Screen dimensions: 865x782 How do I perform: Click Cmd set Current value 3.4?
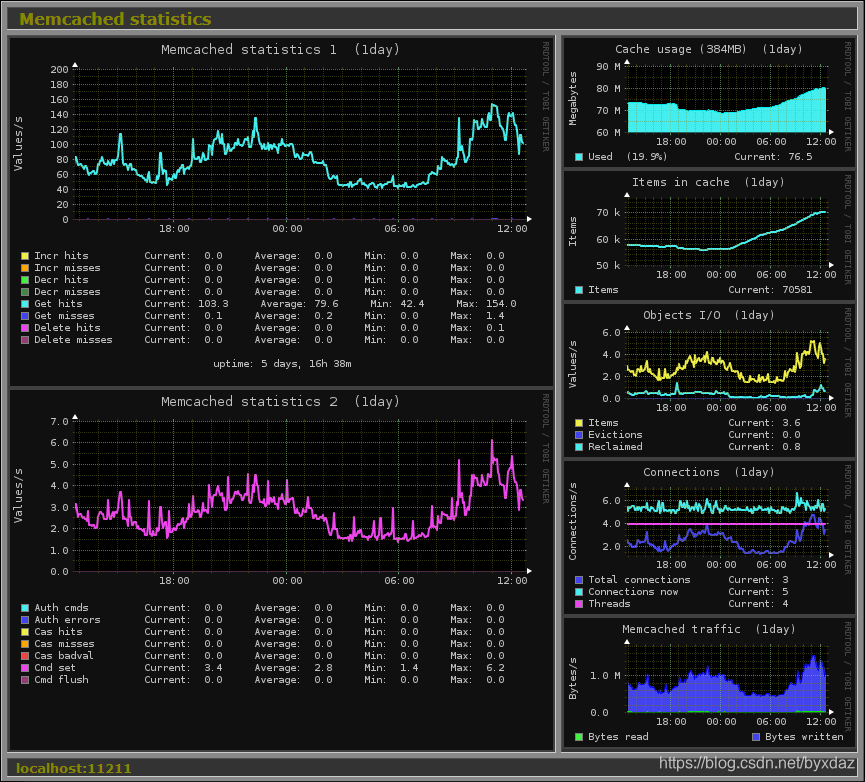pos(213,668)
